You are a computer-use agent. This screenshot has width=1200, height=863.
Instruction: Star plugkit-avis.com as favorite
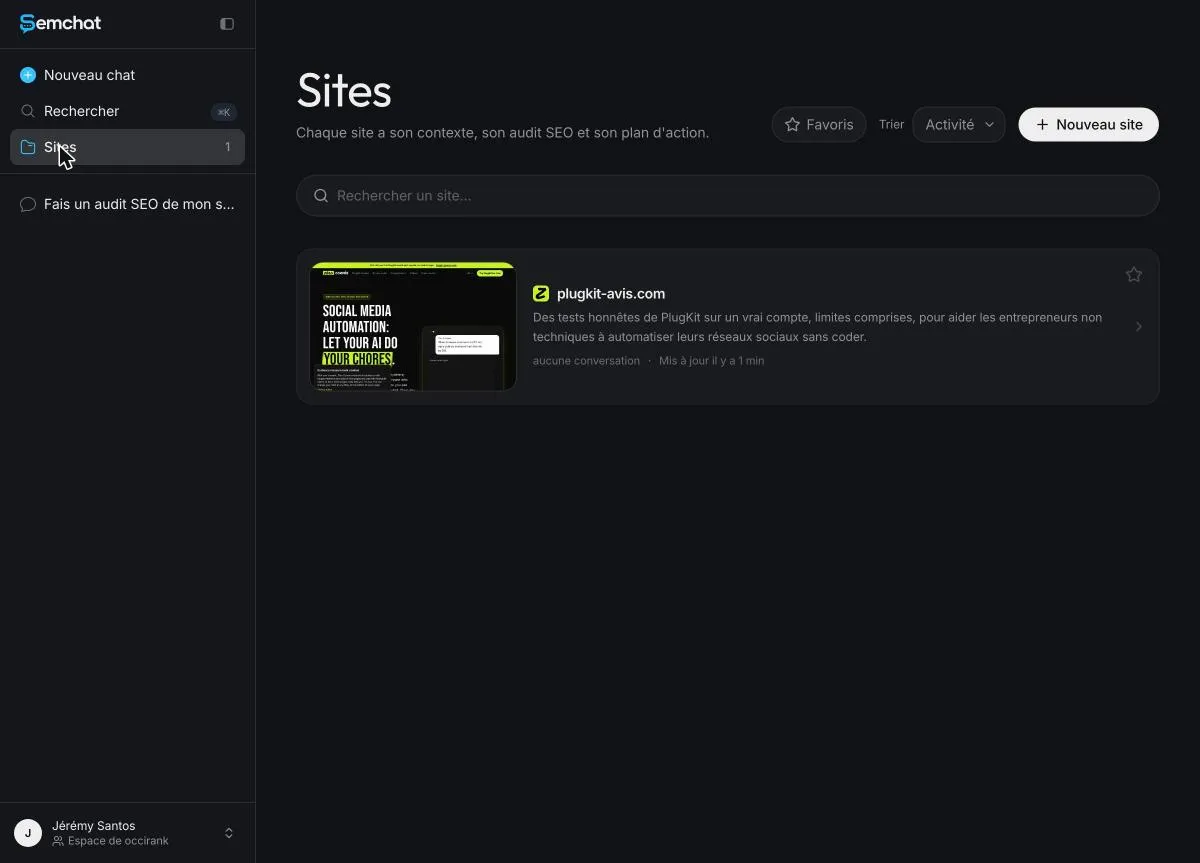coord(1134,274)
